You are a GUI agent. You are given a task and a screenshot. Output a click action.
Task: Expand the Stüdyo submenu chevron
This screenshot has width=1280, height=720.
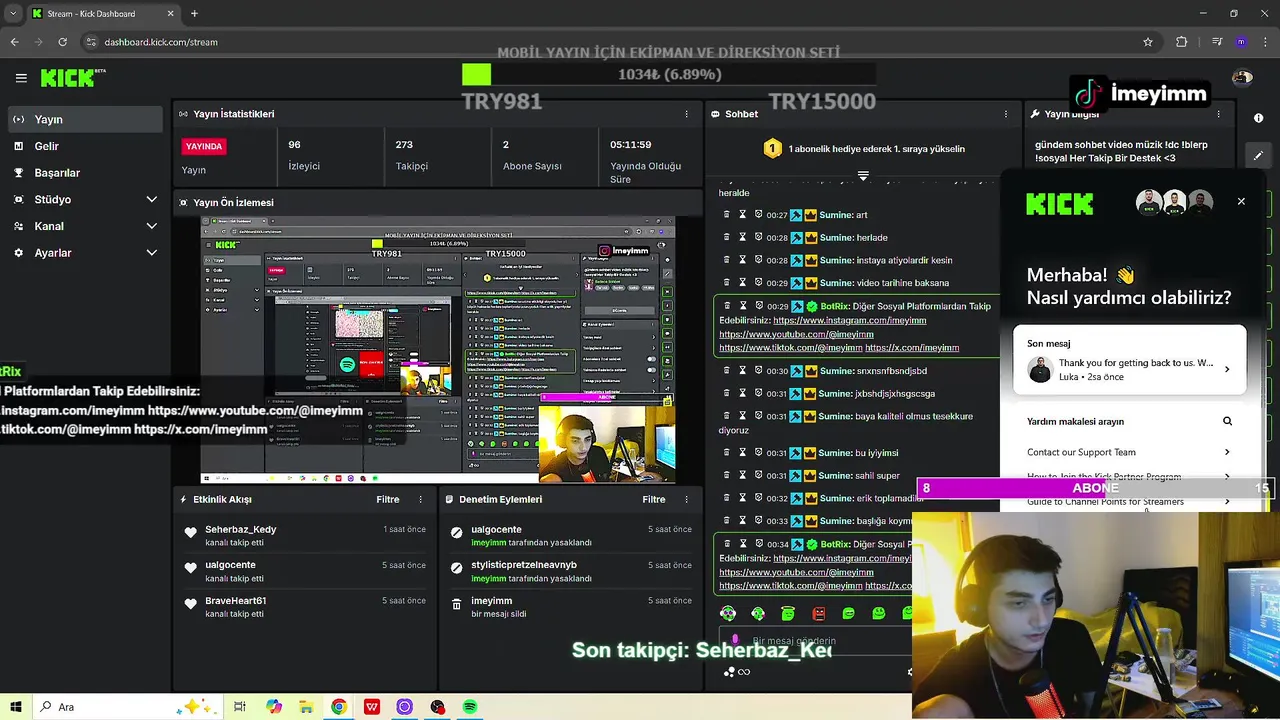[151, 199]
